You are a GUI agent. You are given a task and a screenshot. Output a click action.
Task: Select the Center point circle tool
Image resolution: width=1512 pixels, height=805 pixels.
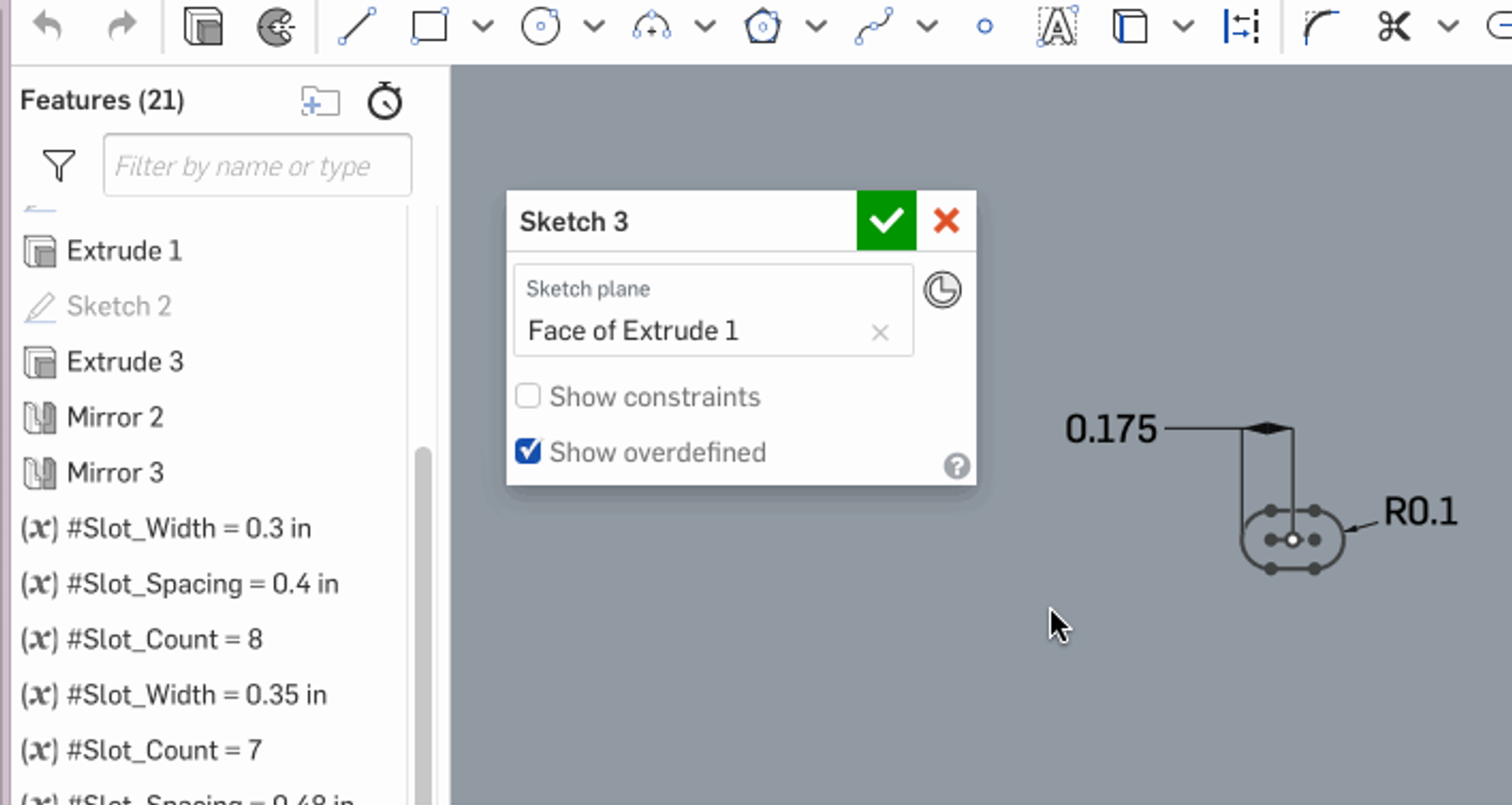(541, 26)
